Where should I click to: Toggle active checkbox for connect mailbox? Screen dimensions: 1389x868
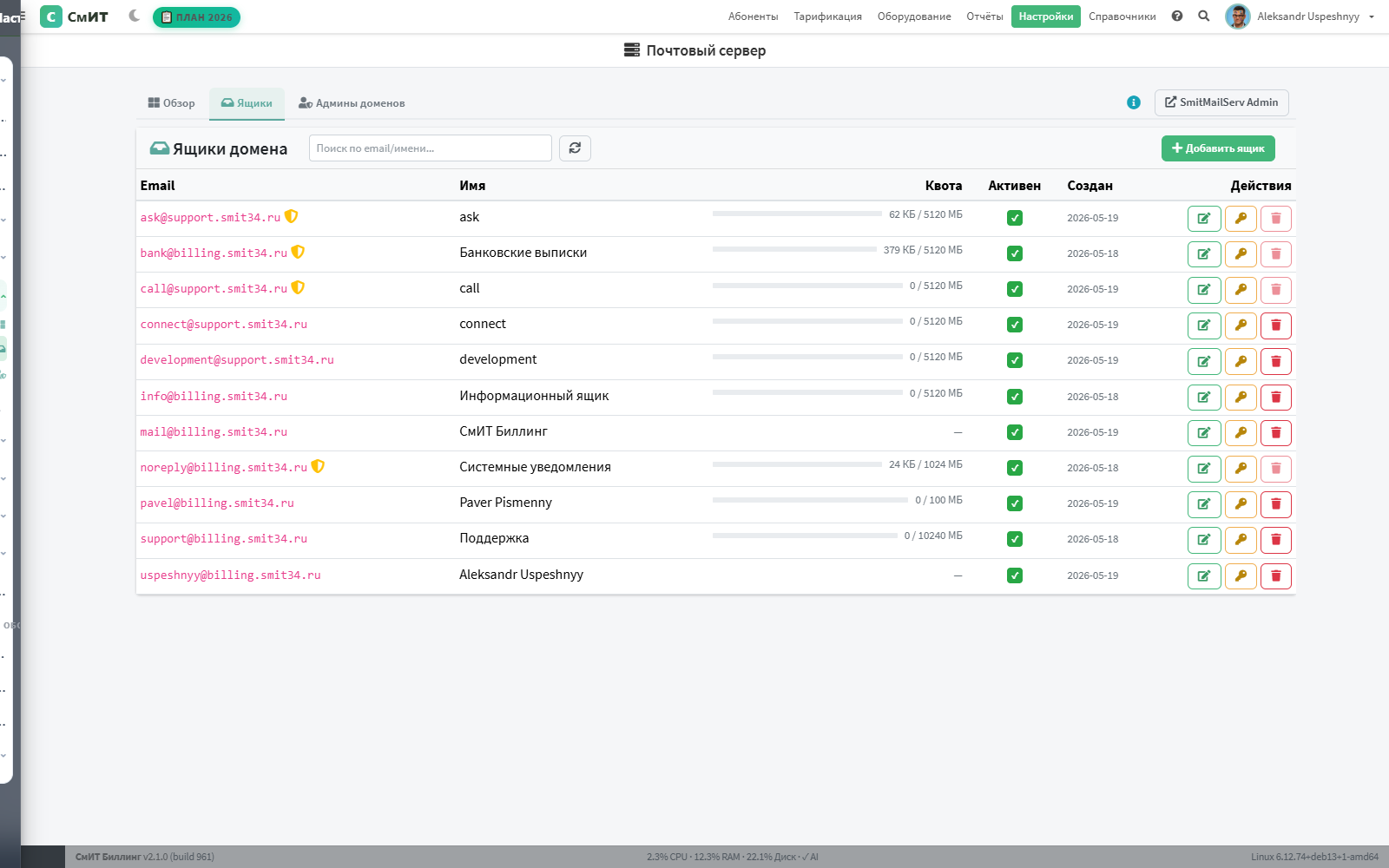(1014, 325)
